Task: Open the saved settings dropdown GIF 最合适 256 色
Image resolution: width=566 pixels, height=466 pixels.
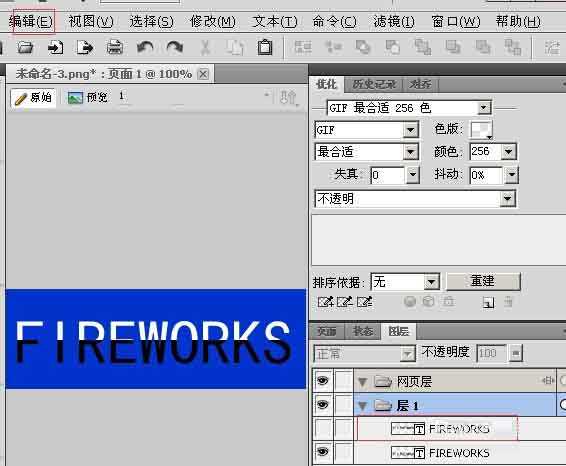Action: [483, 108]
